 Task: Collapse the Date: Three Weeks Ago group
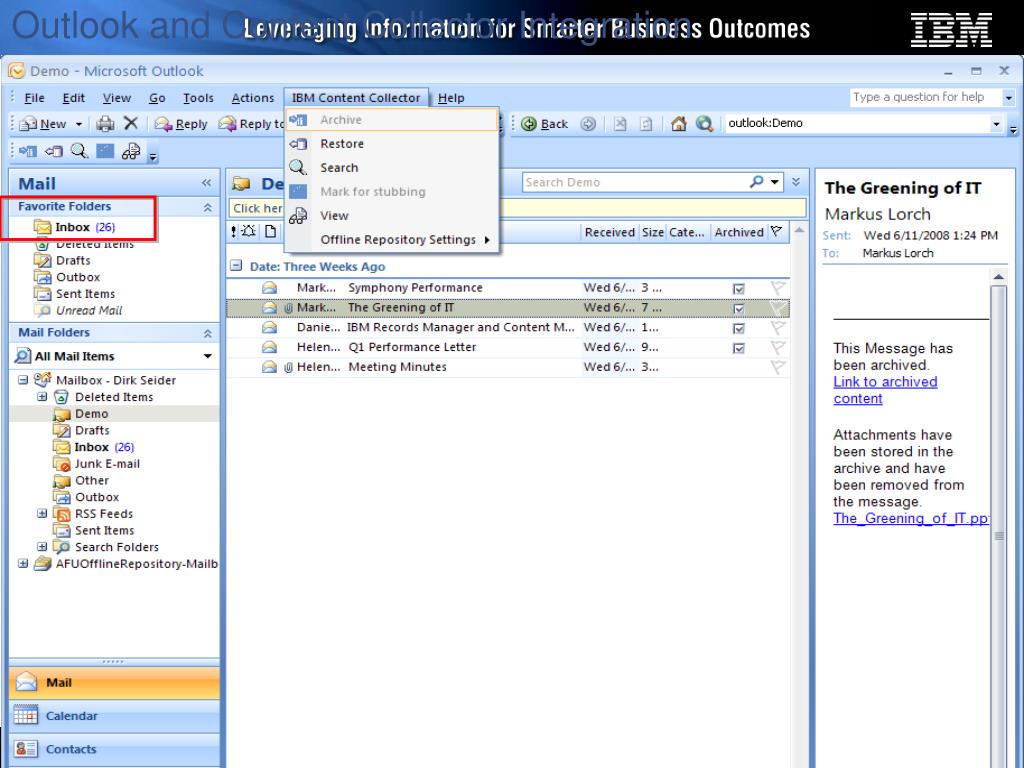pyautogui.click(x=236, y=266)
